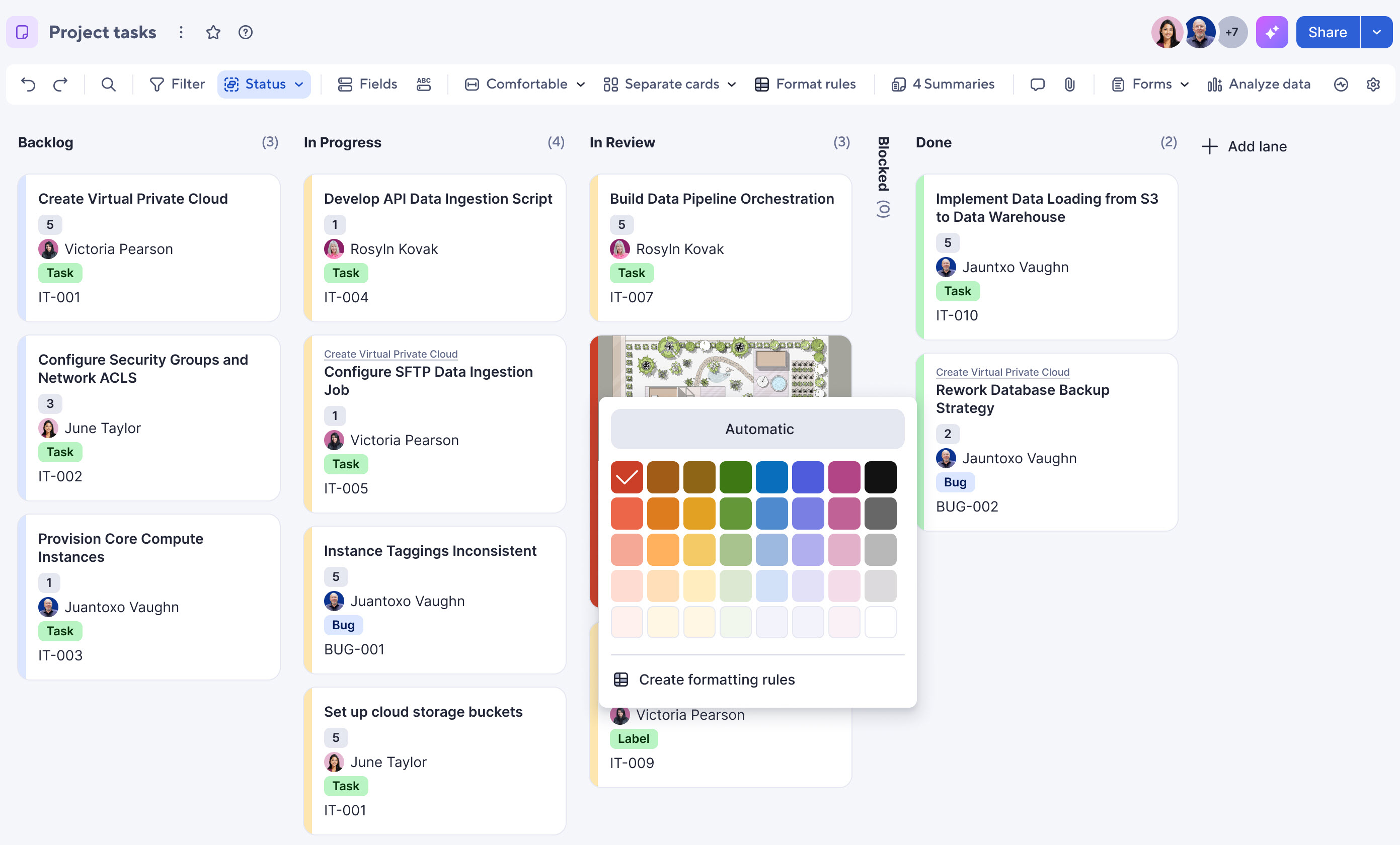Open the settings gear in toolbar
The width and height of the screenshot is (1400, 845).
click(x=1373, y=84)
